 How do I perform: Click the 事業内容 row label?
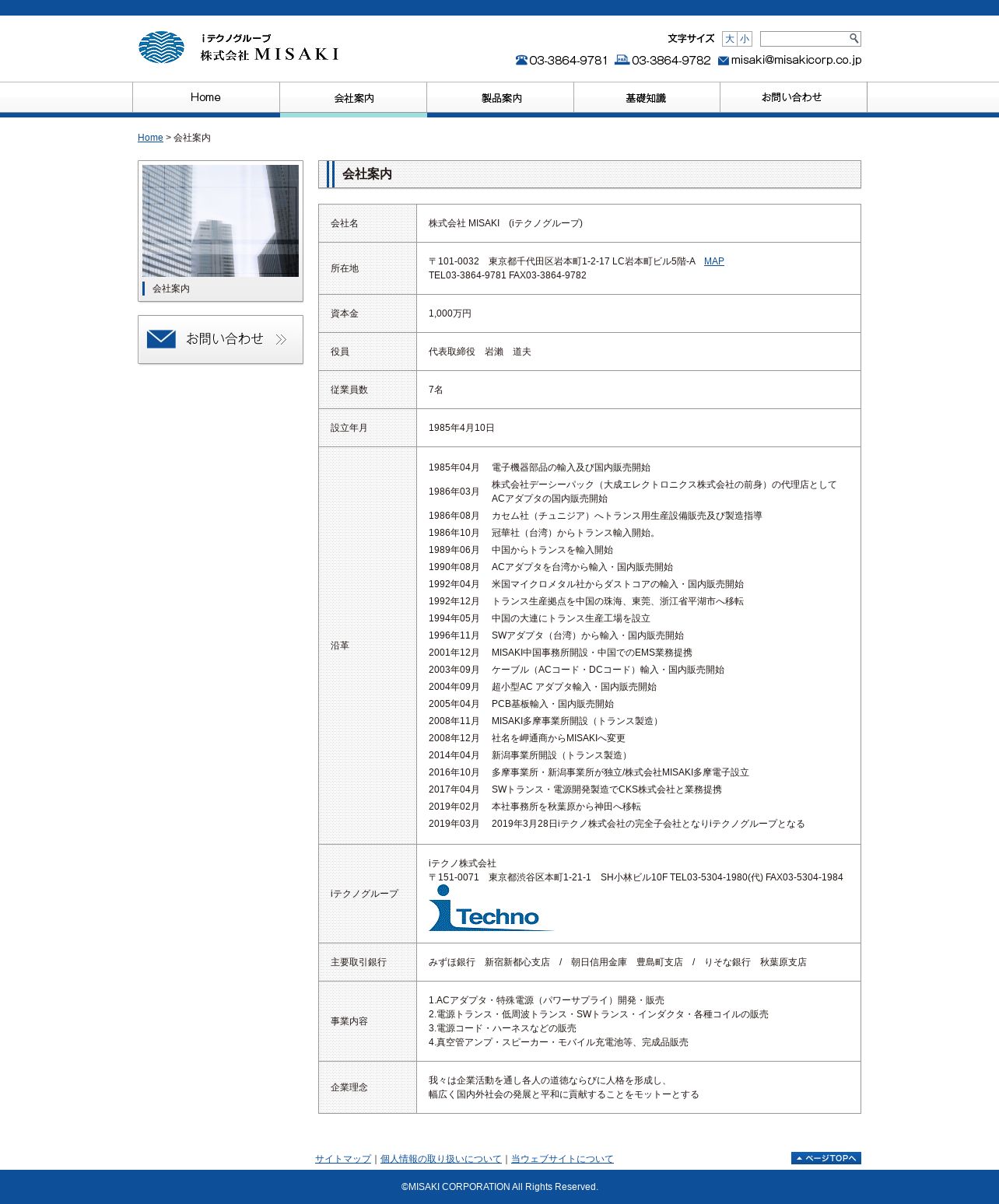coord(349,1021)
